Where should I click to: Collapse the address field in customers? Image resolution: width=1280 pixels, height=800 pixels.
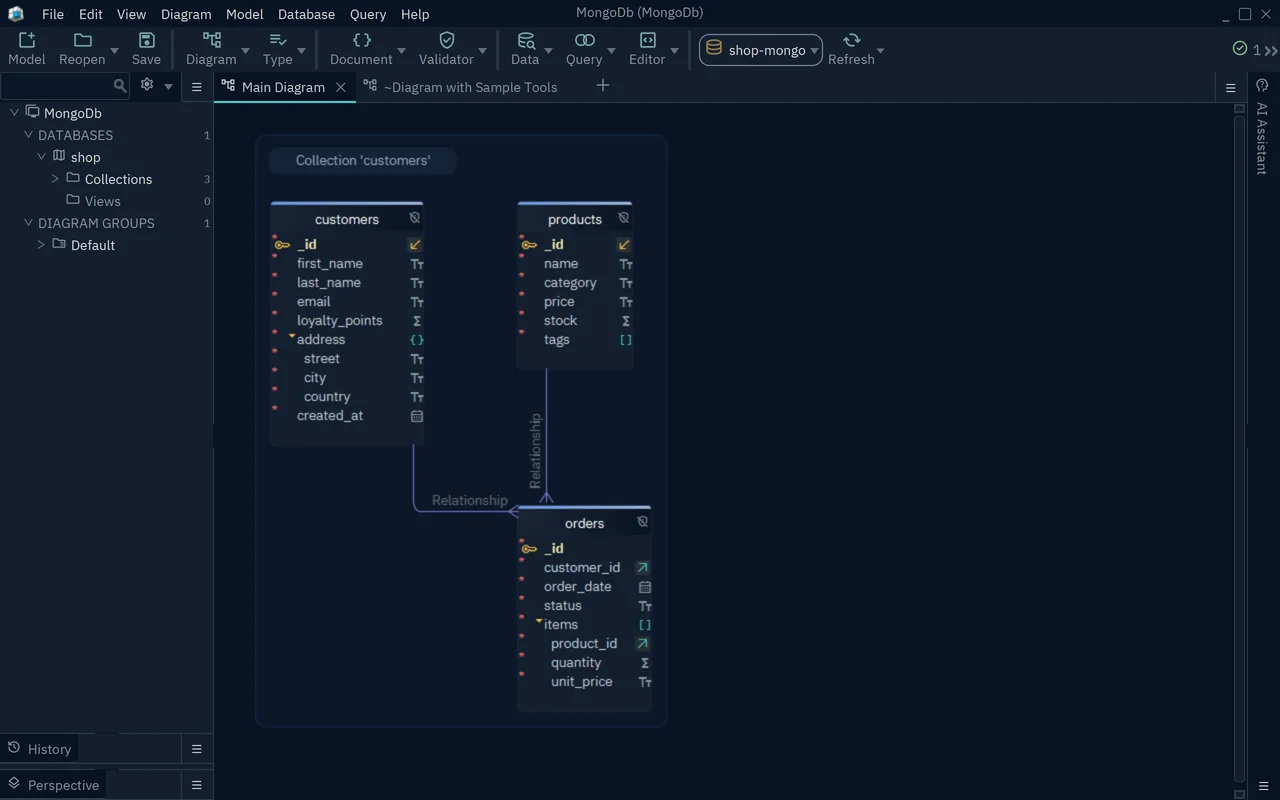click(x=292, y=337)
